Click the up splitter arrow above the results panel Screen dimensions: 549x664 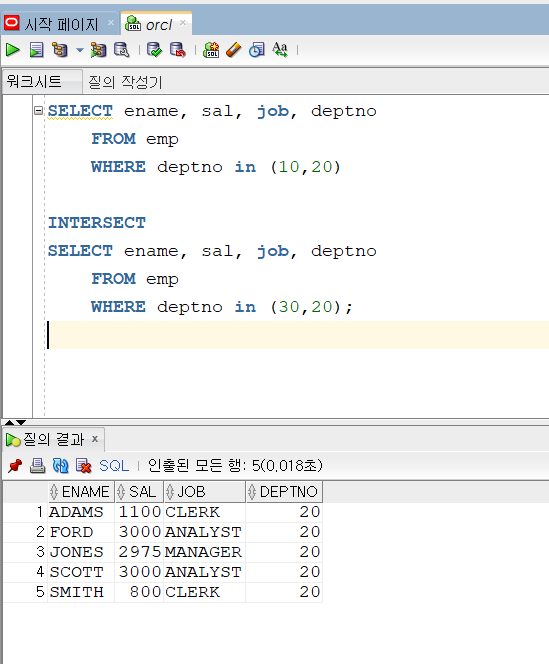tap(9, 422)
